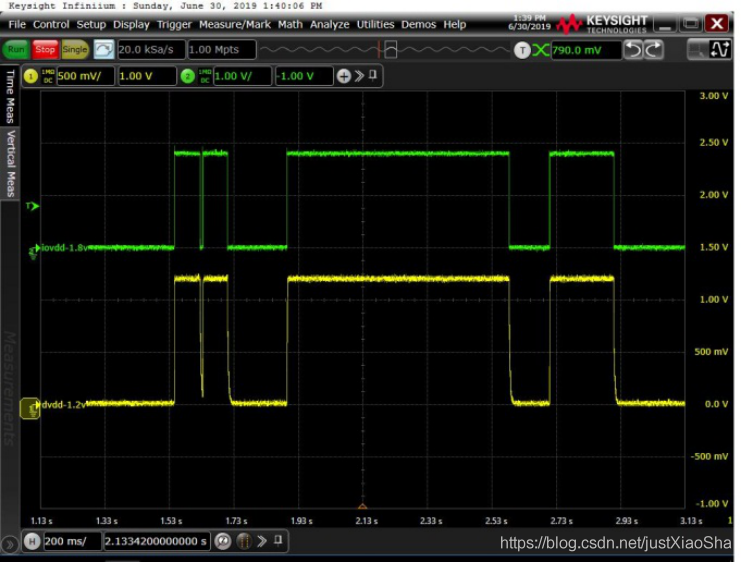Click the channel toolbar pin icon
The height and width of the screenshot is (562, 742).
(x=373, y=75)
